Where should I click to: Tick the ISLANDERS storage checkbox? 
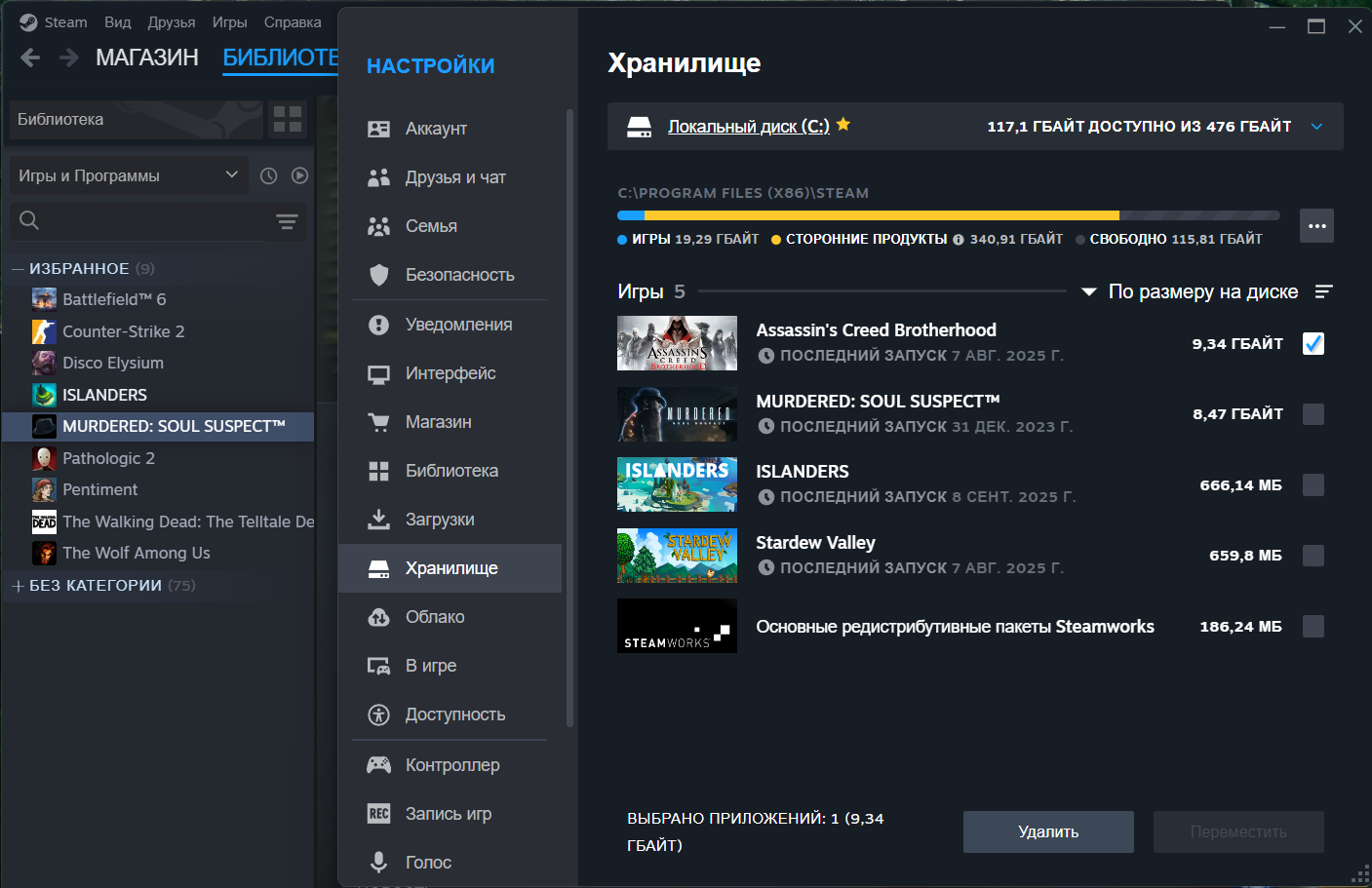(x=1313, y=484)
